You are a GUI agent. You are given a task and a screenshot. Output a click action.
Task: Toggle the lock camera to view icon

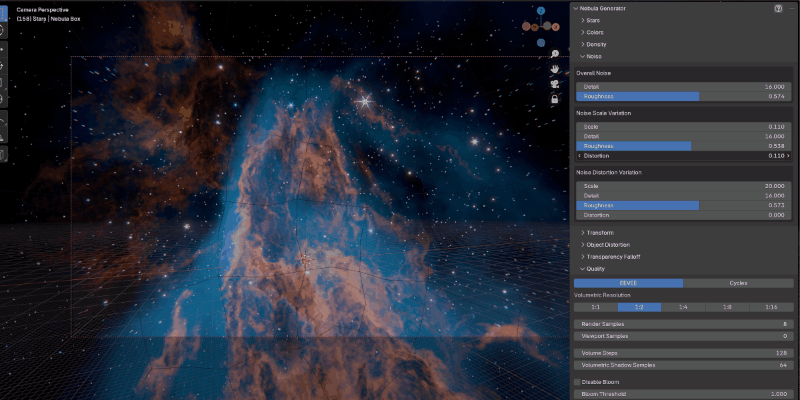coord(555,99)
